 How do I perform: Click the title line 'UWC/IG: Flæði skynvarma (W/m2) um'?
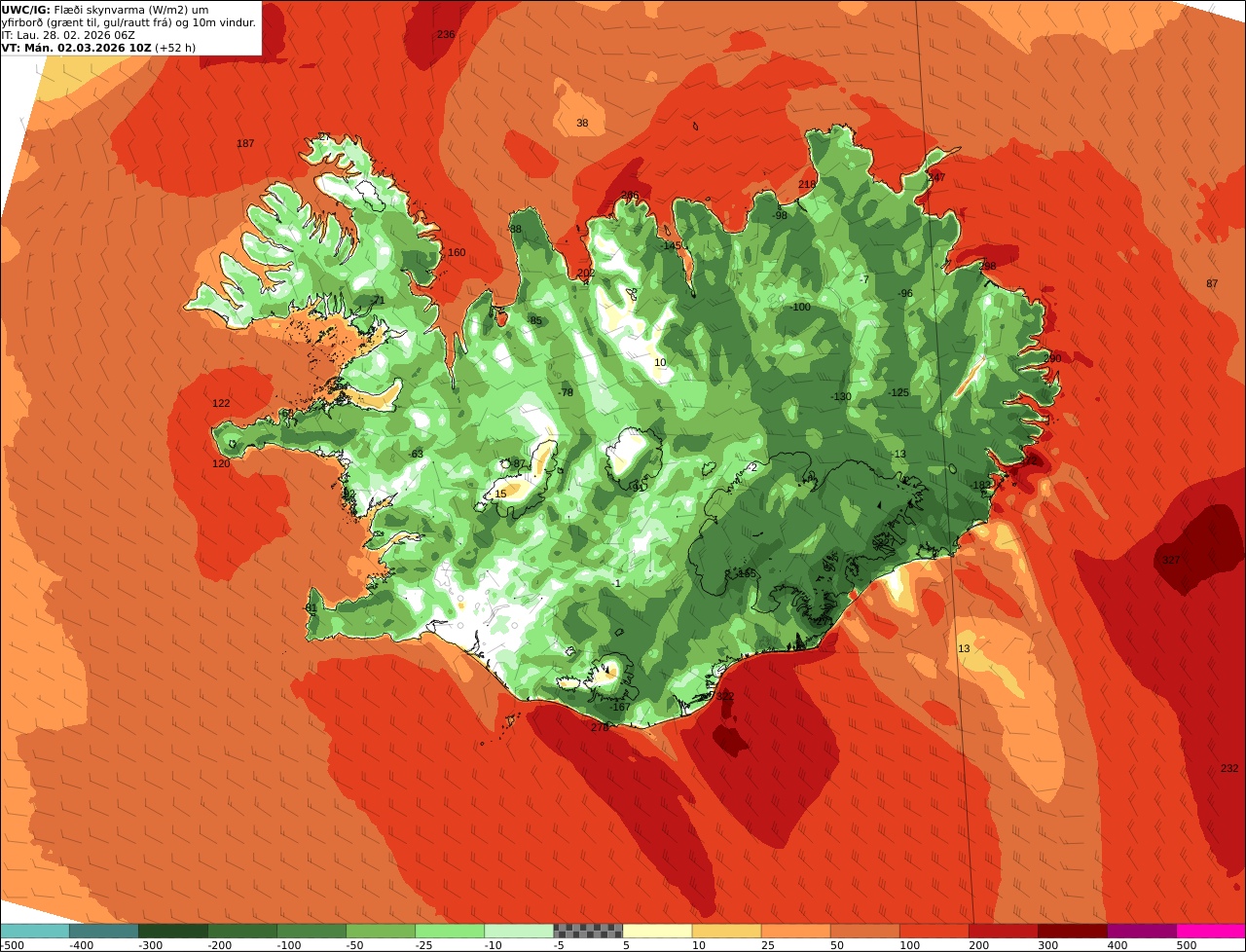point(105,10)
